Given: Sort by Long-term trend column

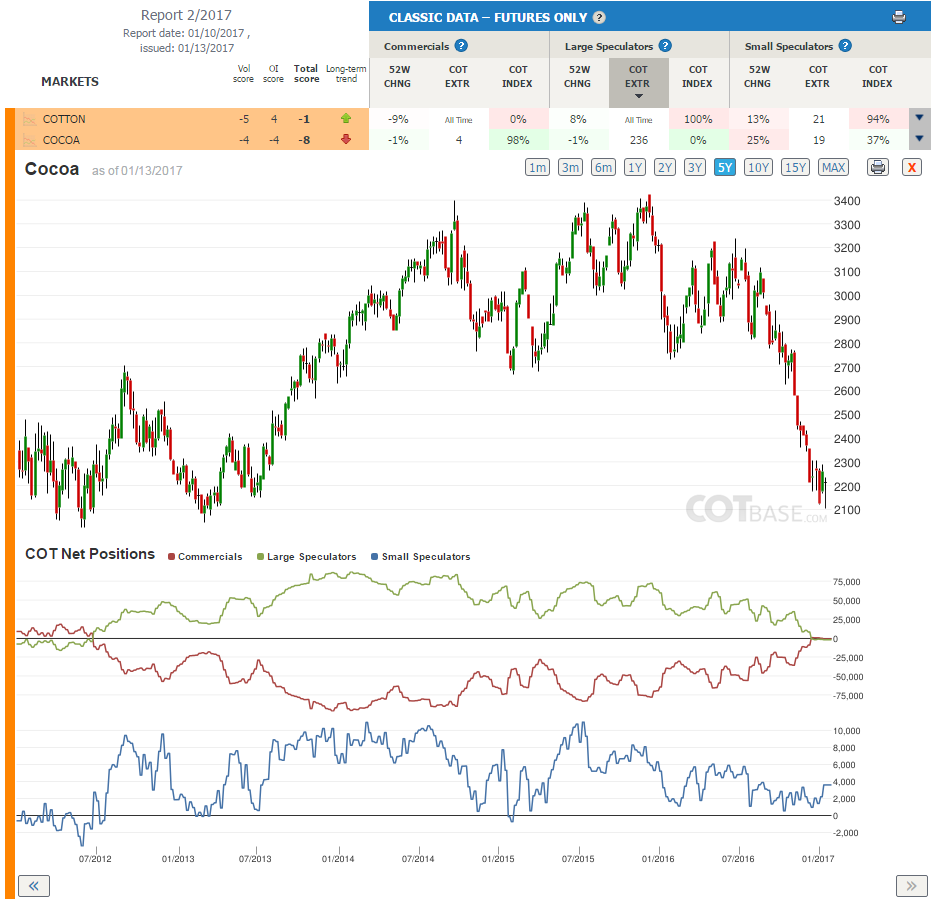Looking at the screenshot, I should pos(346,74).
